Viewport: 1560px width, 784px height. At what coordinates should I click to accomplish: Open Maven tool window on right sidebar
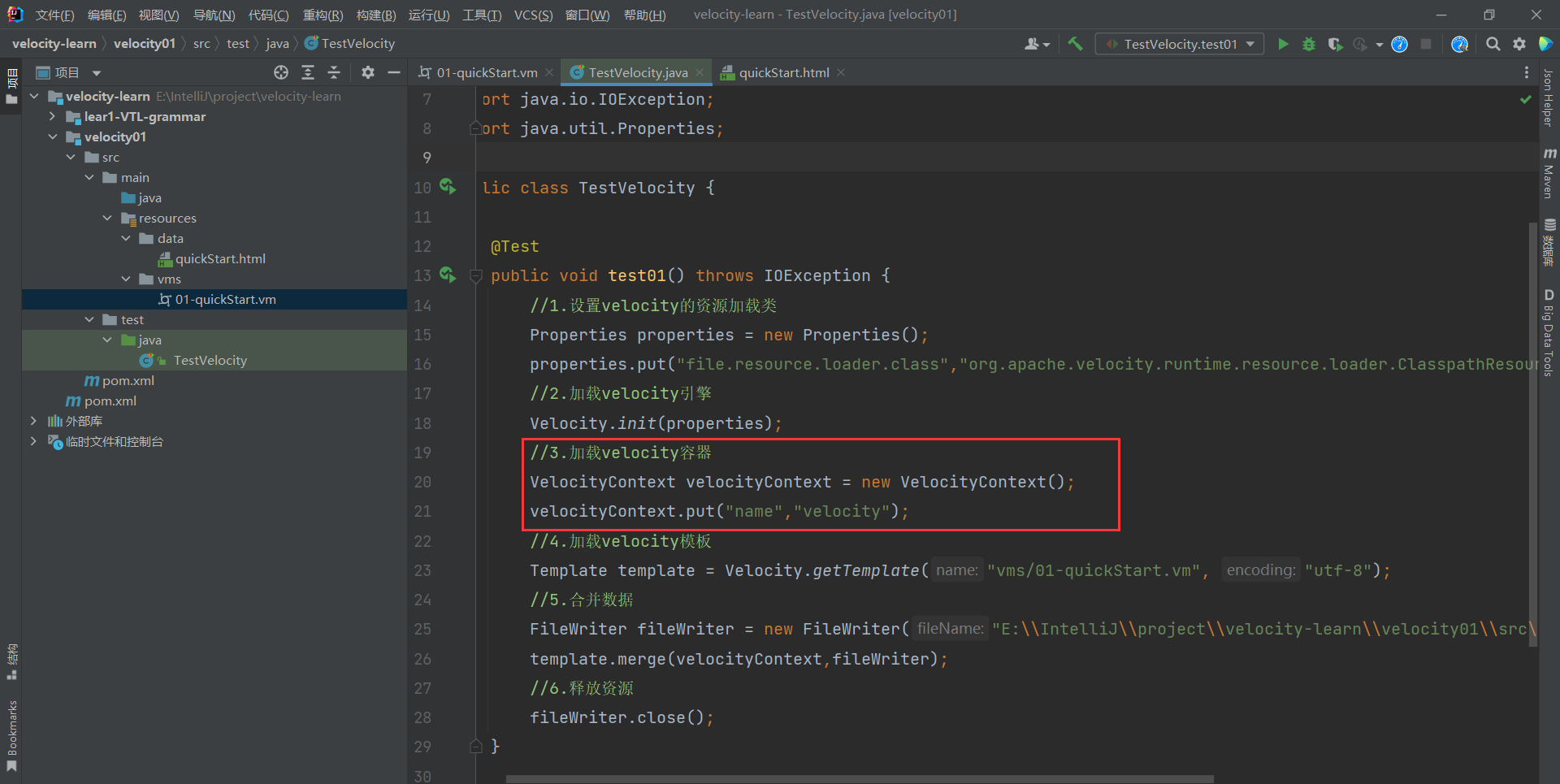[x=1549, y=173]
